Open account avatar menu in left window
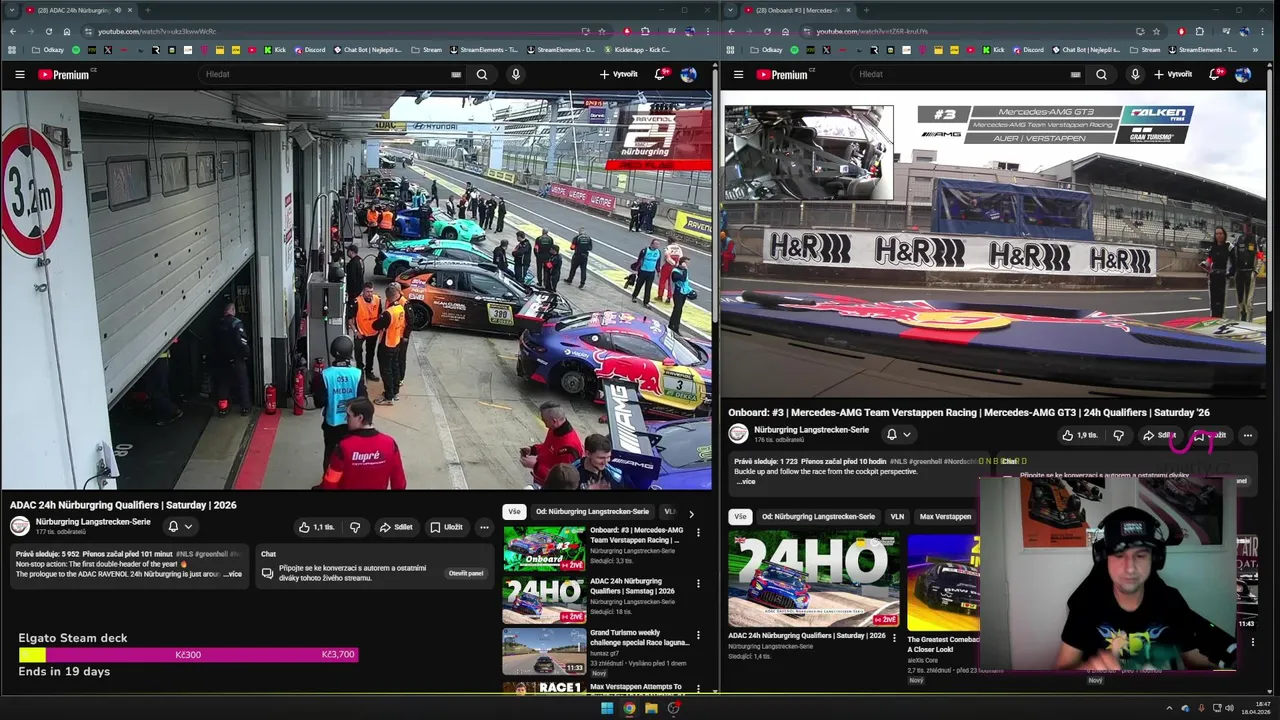This screenshot has height=720, width=1280. pos(688,74)
